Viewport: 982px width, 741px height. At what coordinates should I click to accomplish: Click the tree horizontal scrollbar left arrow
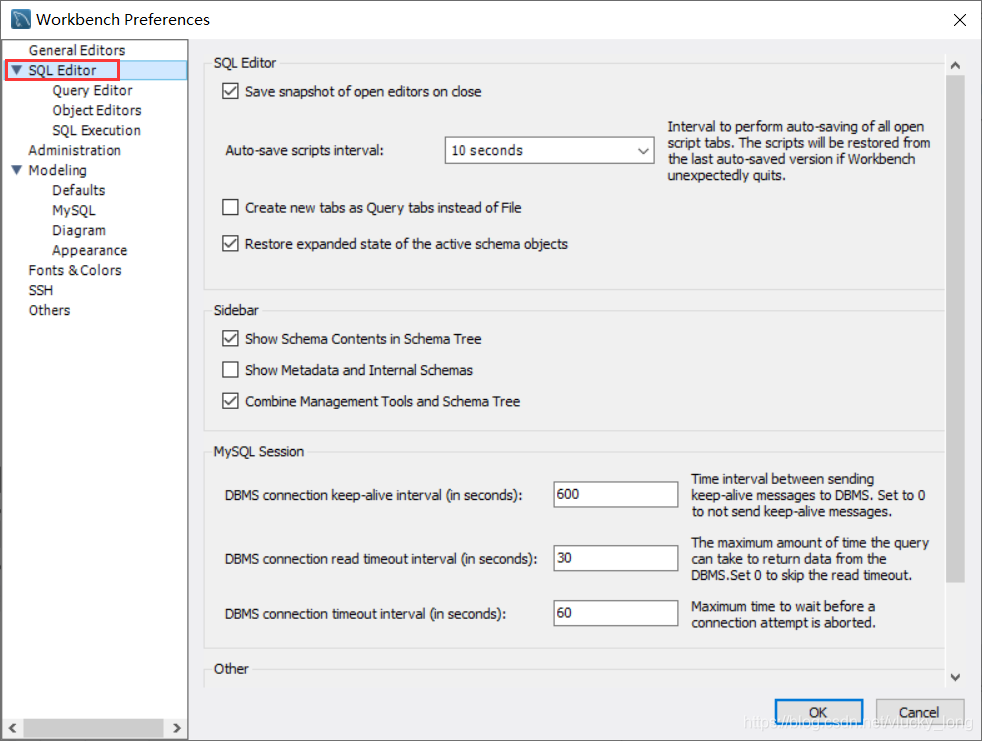point(13,728)
